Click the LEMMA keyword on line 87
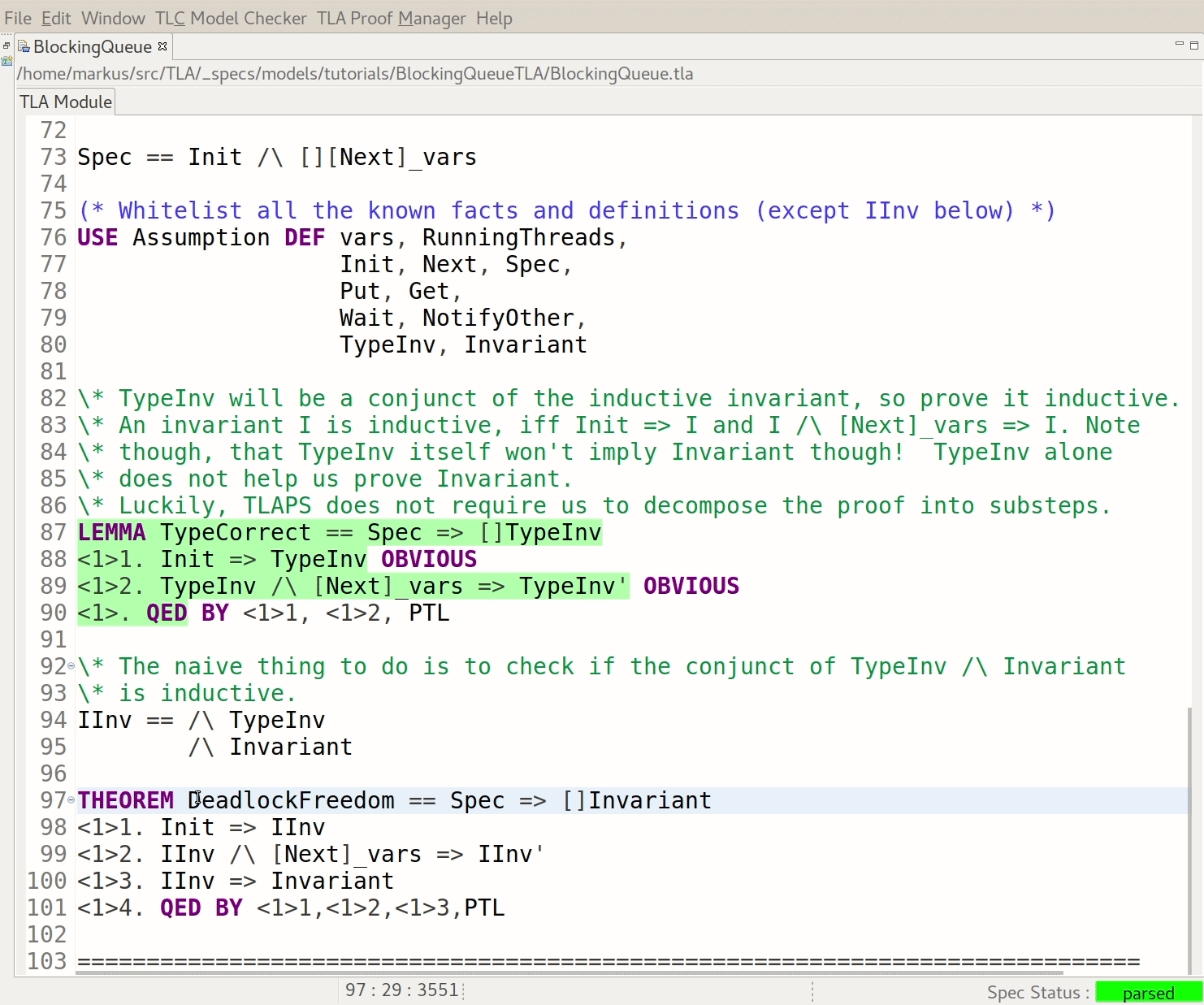The width and height of the screenshot is (1204, 1005). click(x=111, y=533)
